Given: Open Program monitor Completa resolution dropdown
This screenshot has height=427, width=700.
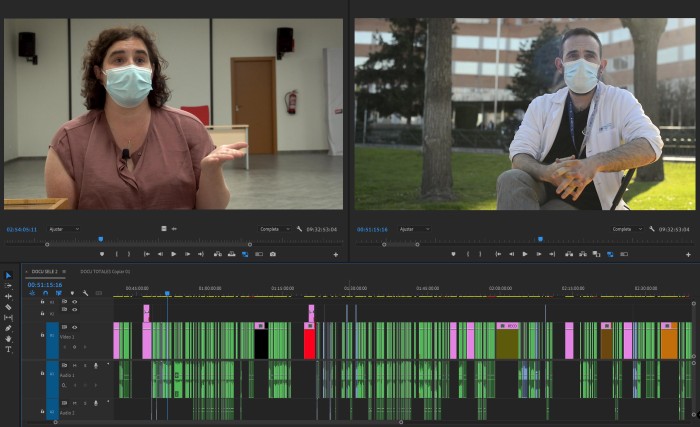Looking at the screenshot, I should [x=623, y=229].
